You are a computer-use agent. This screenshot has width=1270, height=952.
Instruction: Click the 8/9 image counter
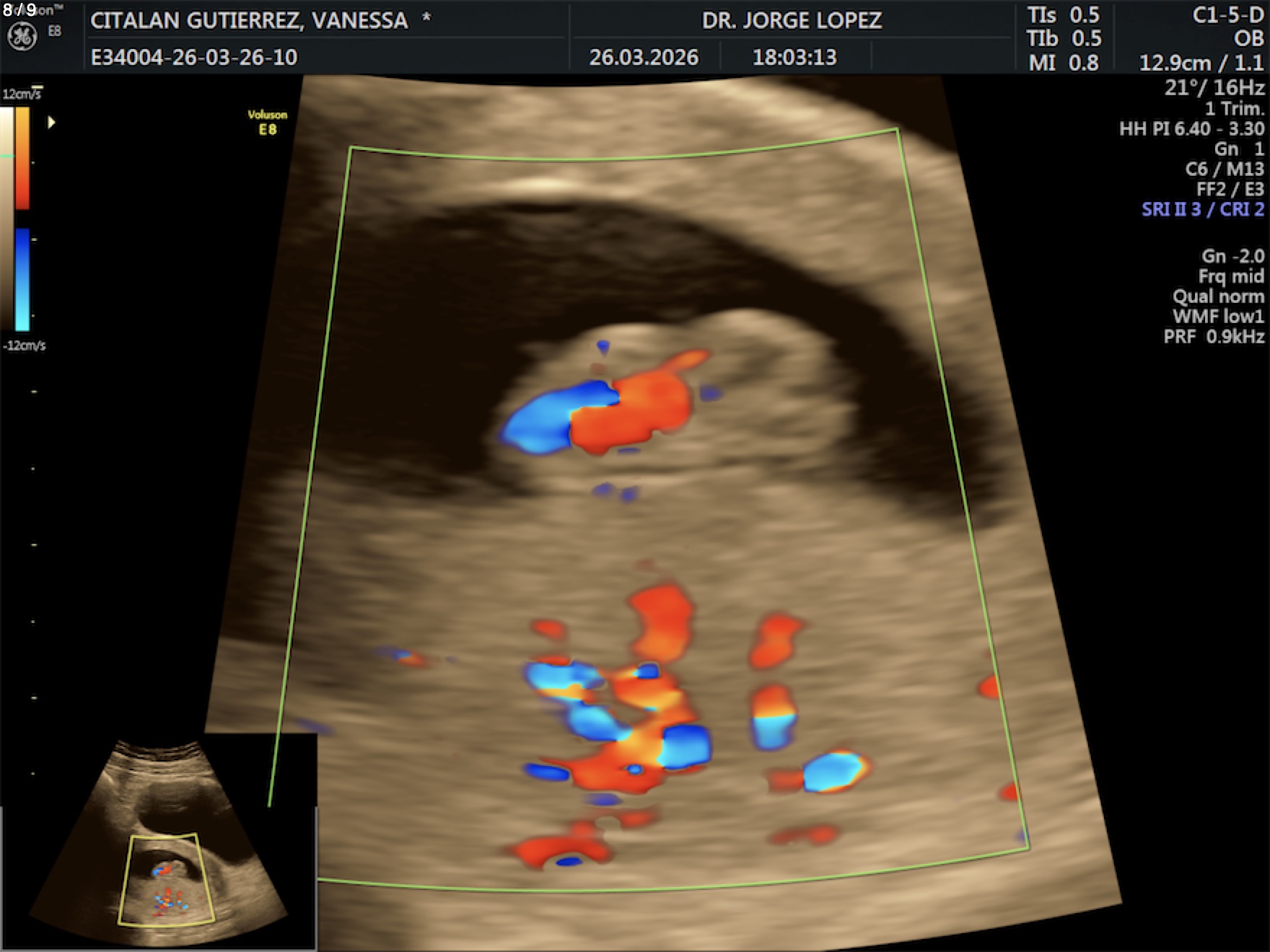(19, 10)
